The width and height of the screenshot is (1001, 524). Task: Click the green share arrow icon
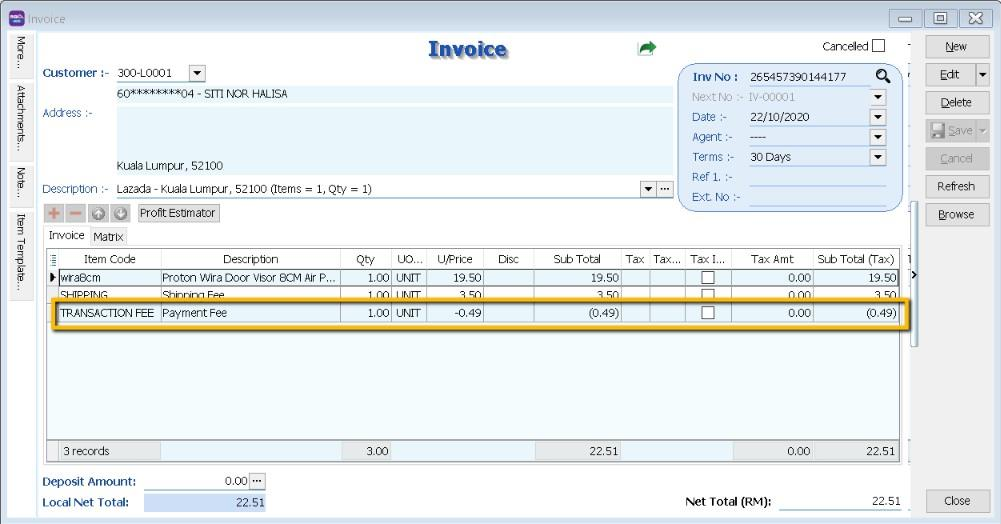coord(647,48)
